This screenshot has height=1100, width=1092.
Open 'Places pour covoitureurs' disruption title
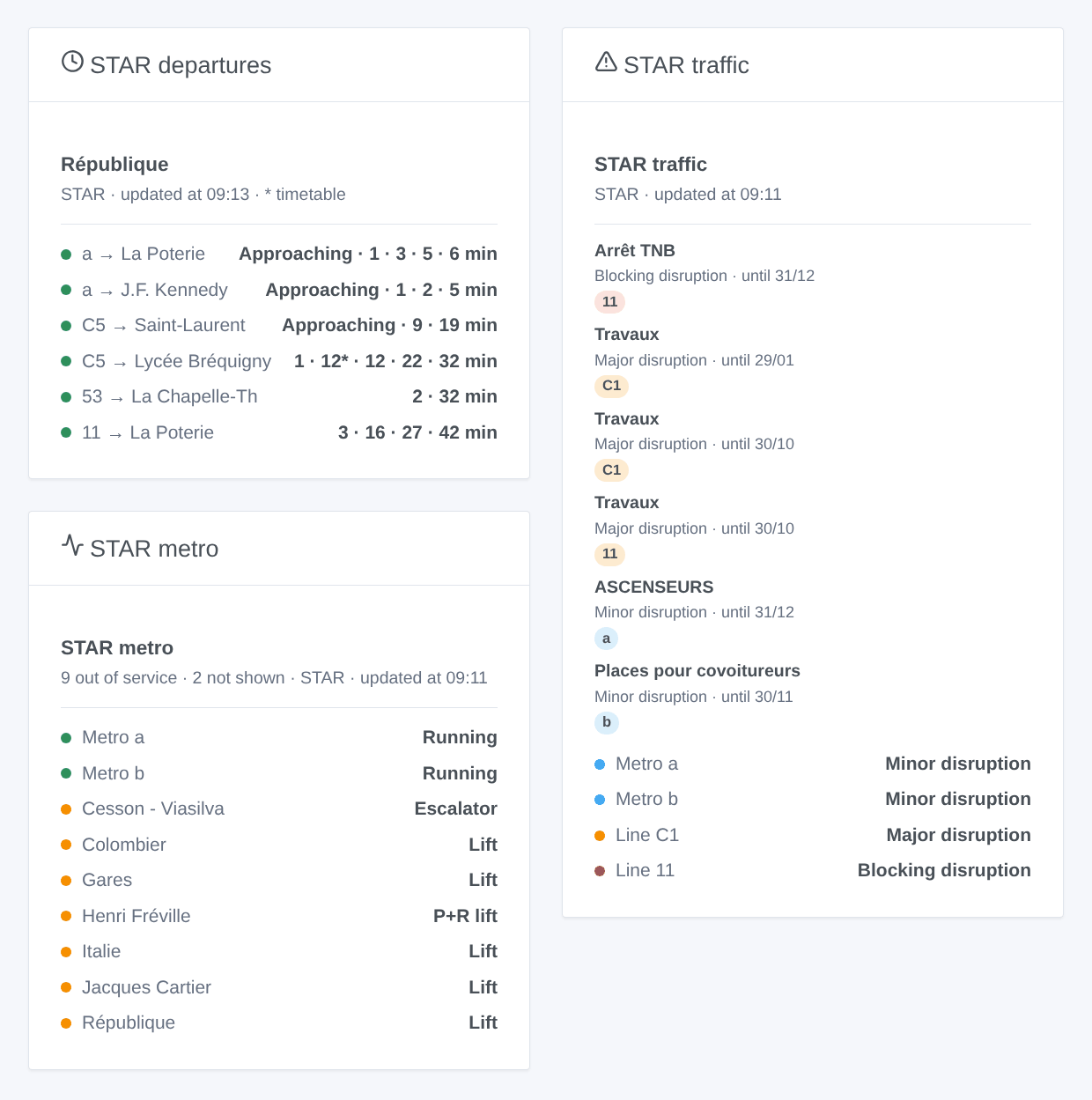pos(697,671)
